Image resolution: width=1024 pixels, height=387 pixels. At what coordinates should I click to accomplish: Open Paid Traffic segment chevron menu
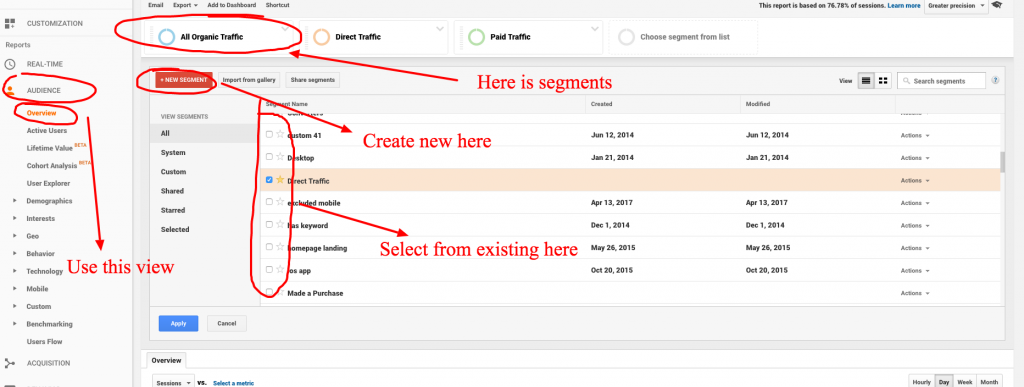pyautogui.click(x=594, y=29)
